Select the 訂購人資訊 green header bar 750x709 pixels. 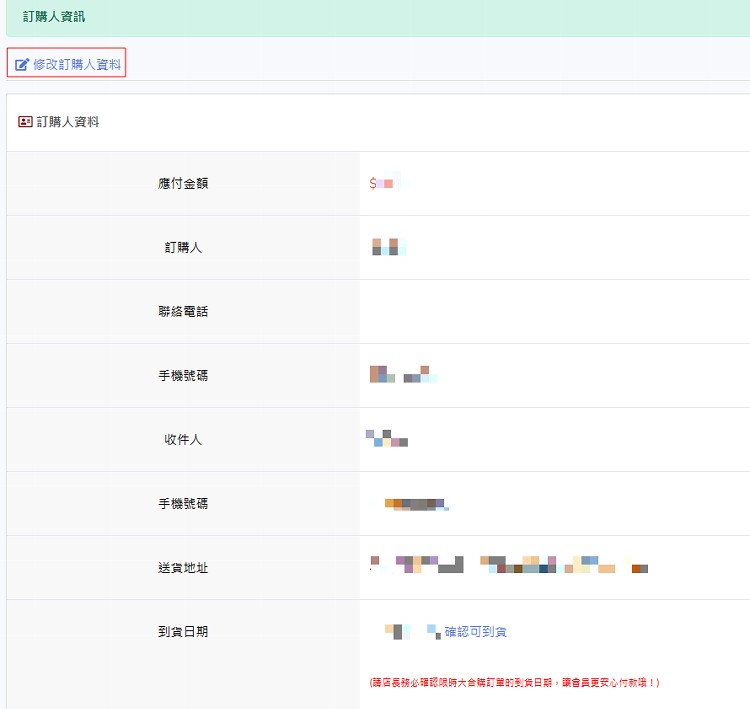point(375,18)
